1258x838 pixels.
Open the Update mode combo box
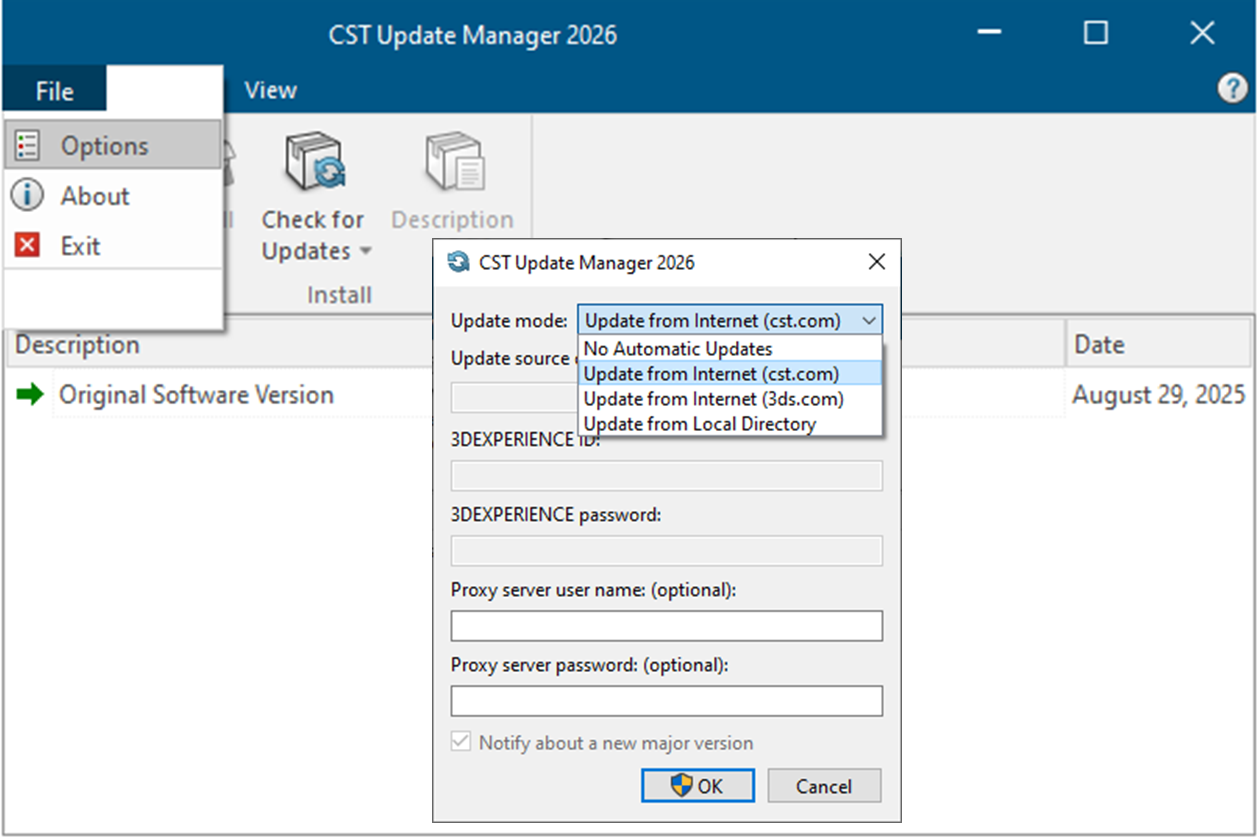pos(729,321)
